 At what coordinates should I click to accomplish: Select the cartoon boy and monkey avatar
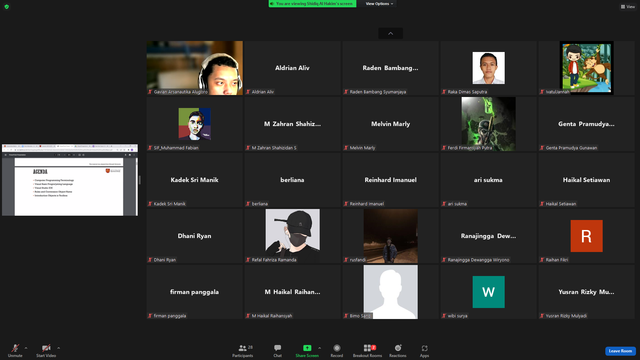point(587,68)
